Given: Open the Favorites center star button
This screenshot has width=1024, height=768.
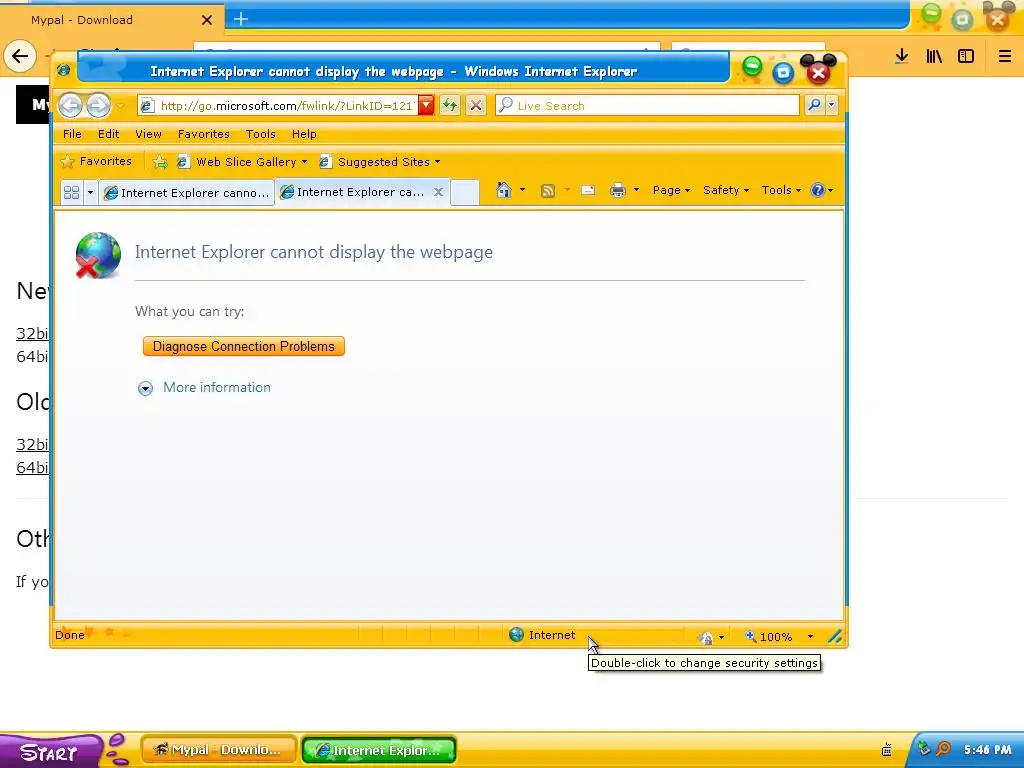Looking at the screenshot, I should [96, 161].
